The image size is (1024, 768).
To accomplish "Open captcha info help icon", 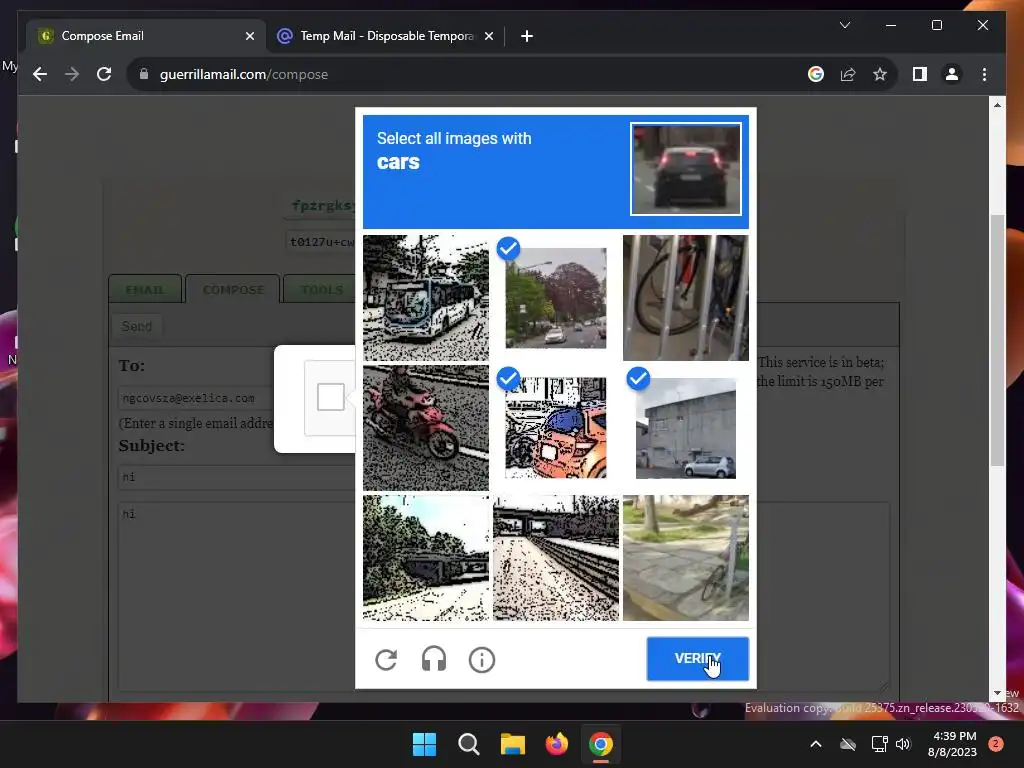I will tap(482, 660).
